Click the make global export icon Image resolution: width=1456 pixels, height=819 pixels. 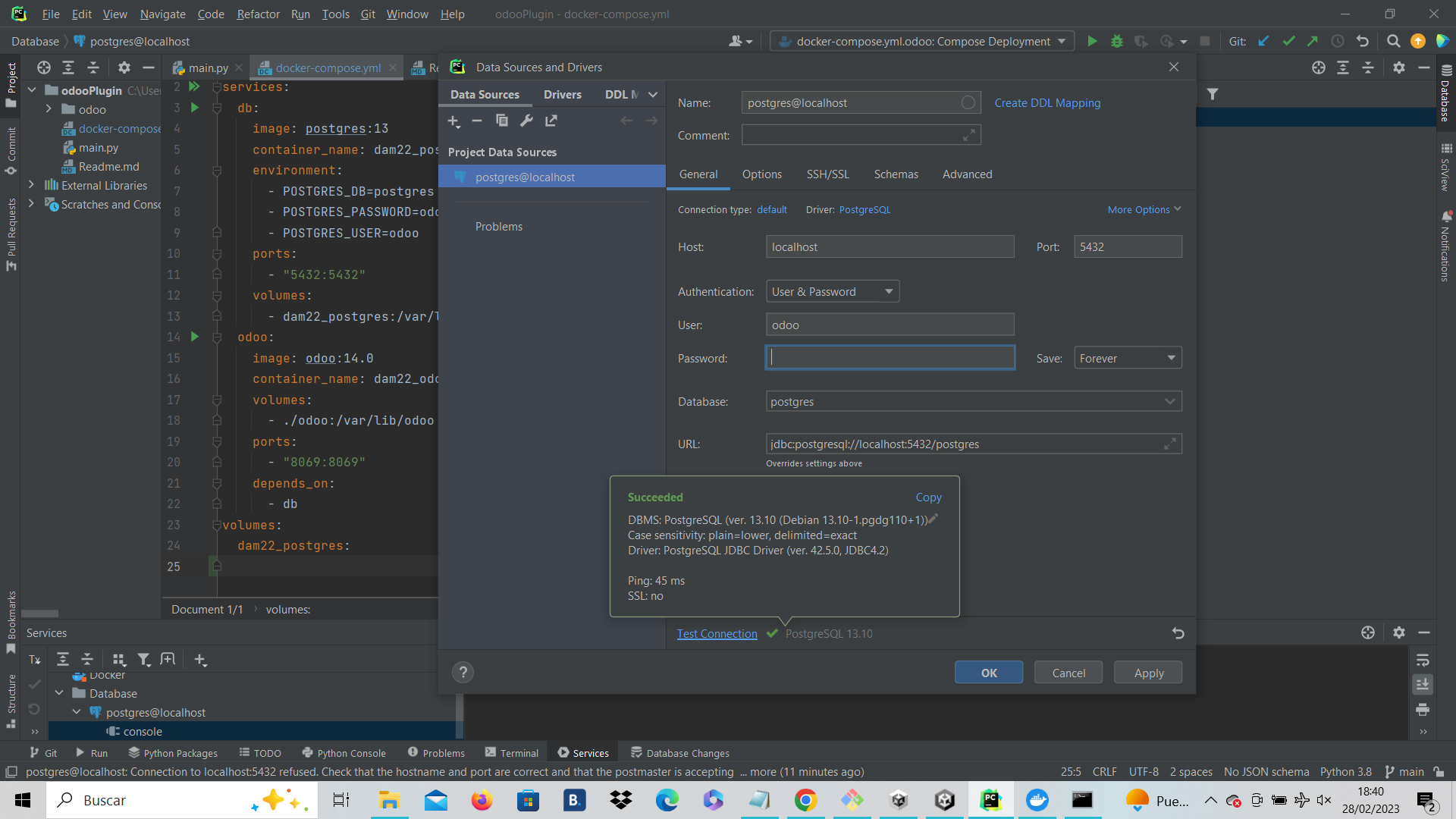pyautogui.click(x=551, y=121)
